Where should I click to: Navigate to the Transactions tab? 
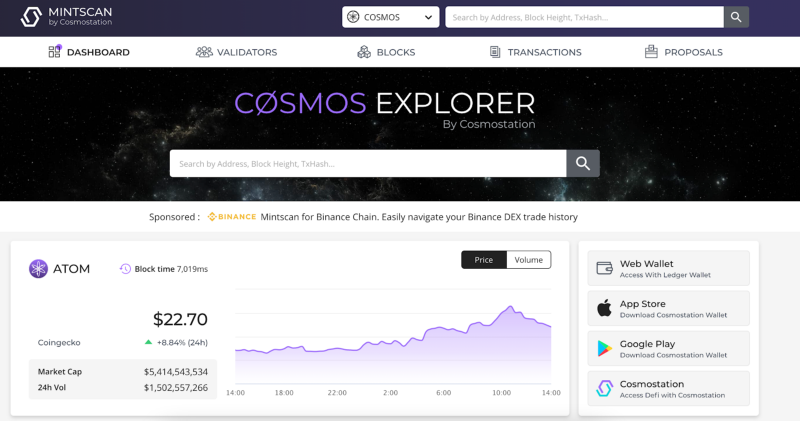click(x=535, y=52)
